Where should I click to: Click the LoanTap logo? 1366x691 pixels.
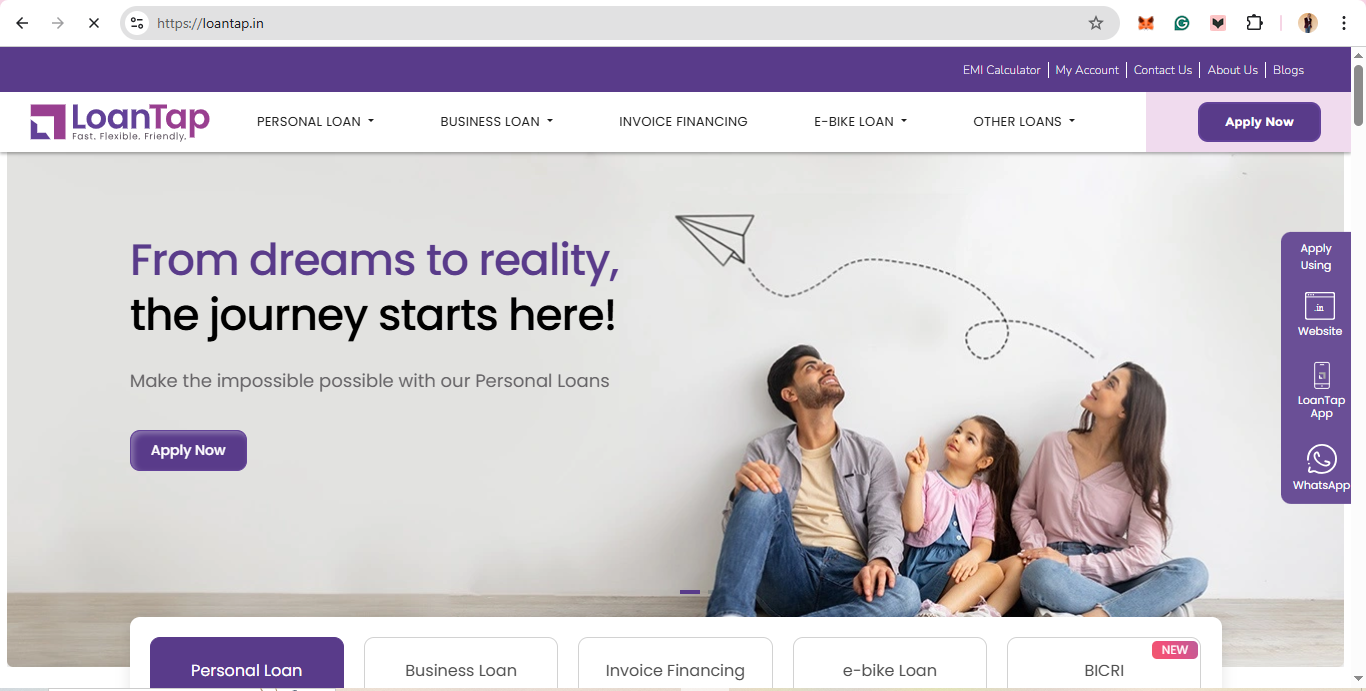point(120,122)
